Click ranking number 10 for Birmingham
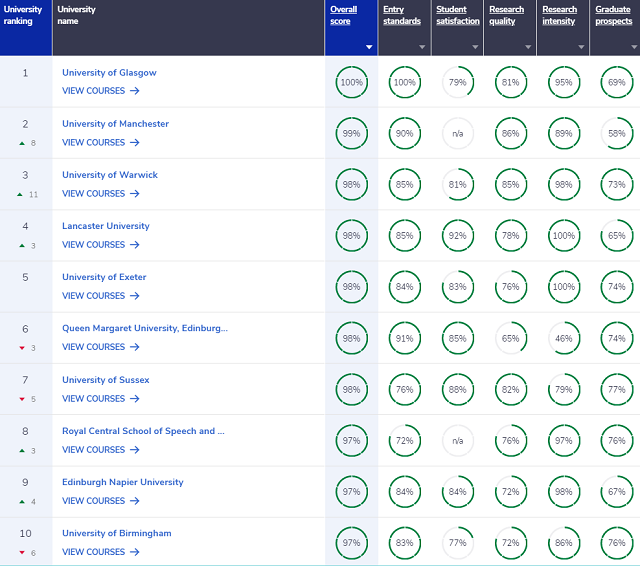Image resolution: width=640 pixels, height=566 pixels. coord(25,533)
